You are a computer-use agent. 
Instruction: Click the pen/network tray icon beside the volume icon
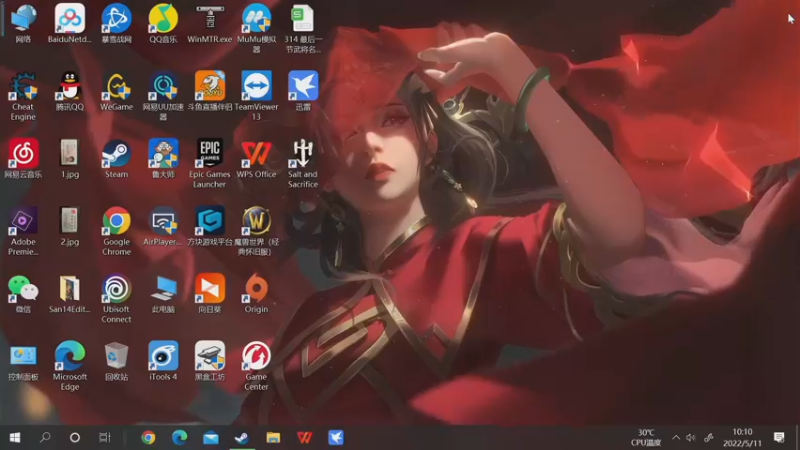(709, 438)
